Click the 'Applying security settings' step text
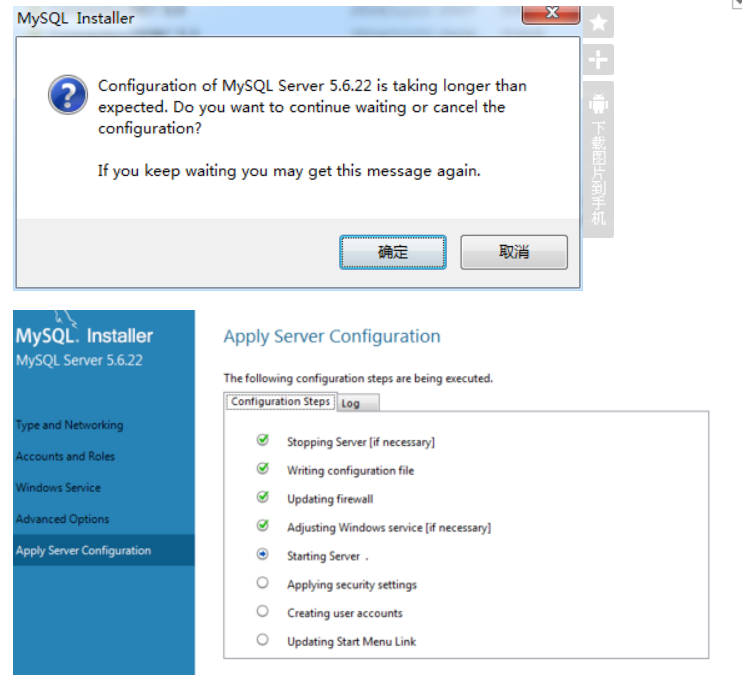The image size is (742, 675). 352,585
